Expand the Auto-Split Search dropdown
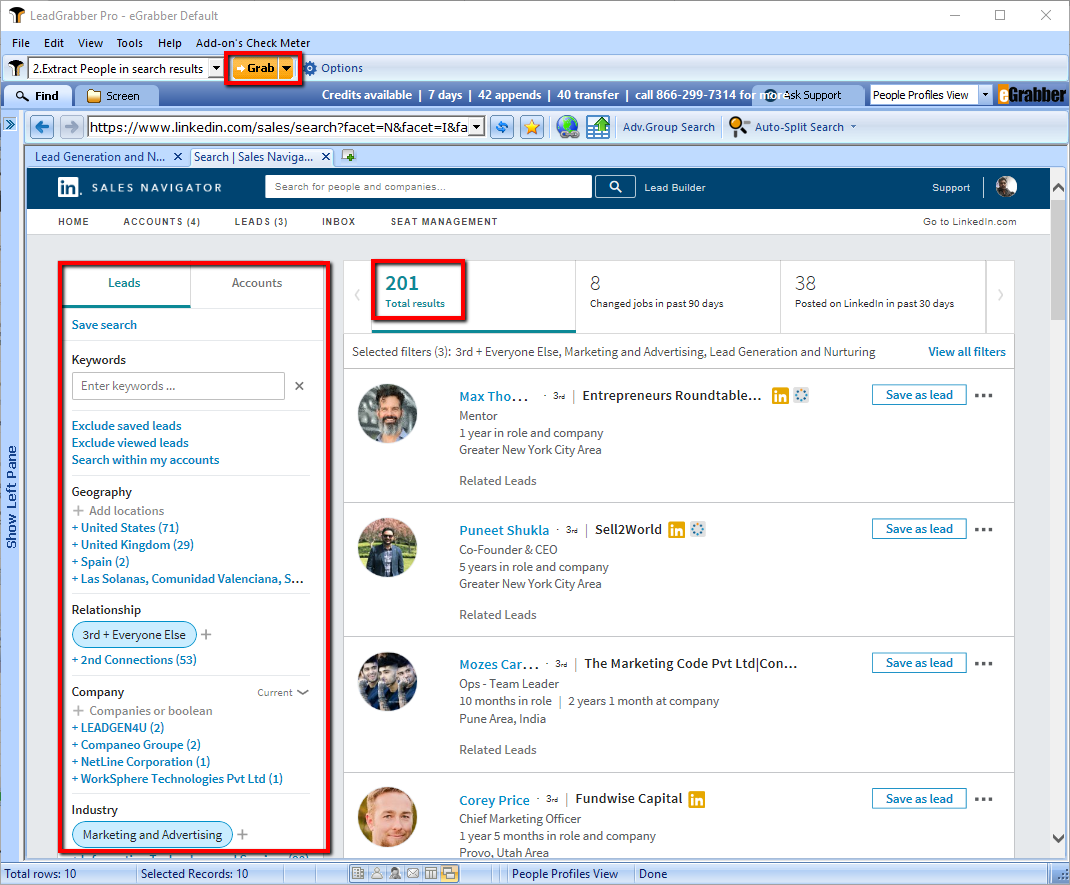Viewport: 1070px width, 885px height. coord(853,127)
